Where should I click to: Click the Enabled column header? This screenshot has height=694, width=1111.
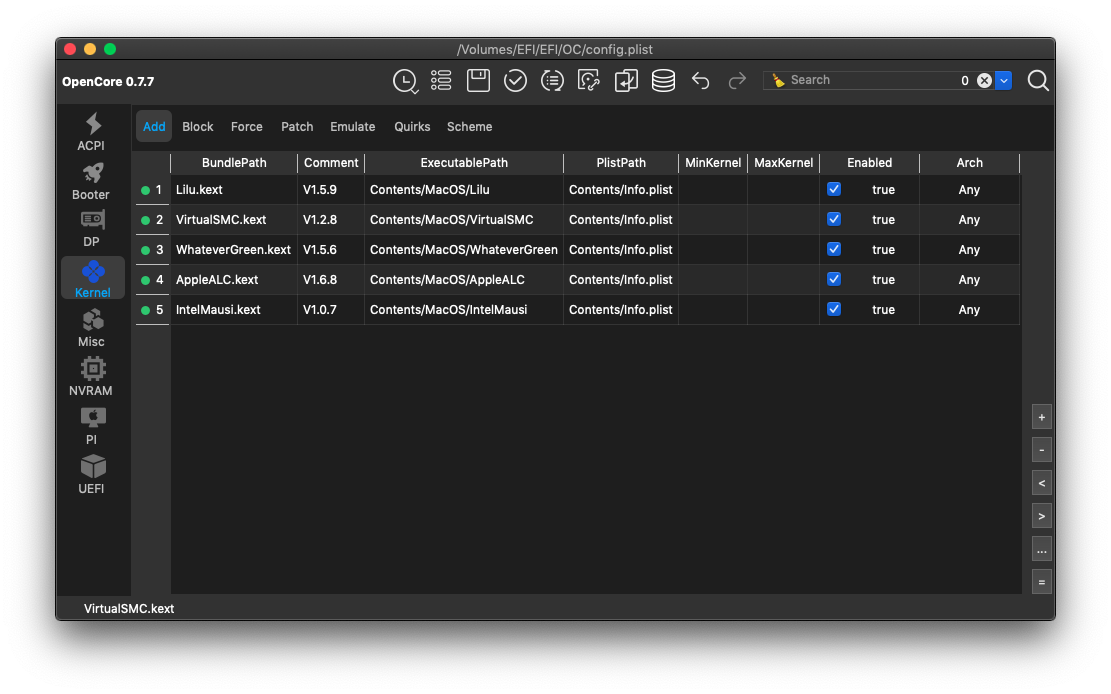click(x=869, y=163)
